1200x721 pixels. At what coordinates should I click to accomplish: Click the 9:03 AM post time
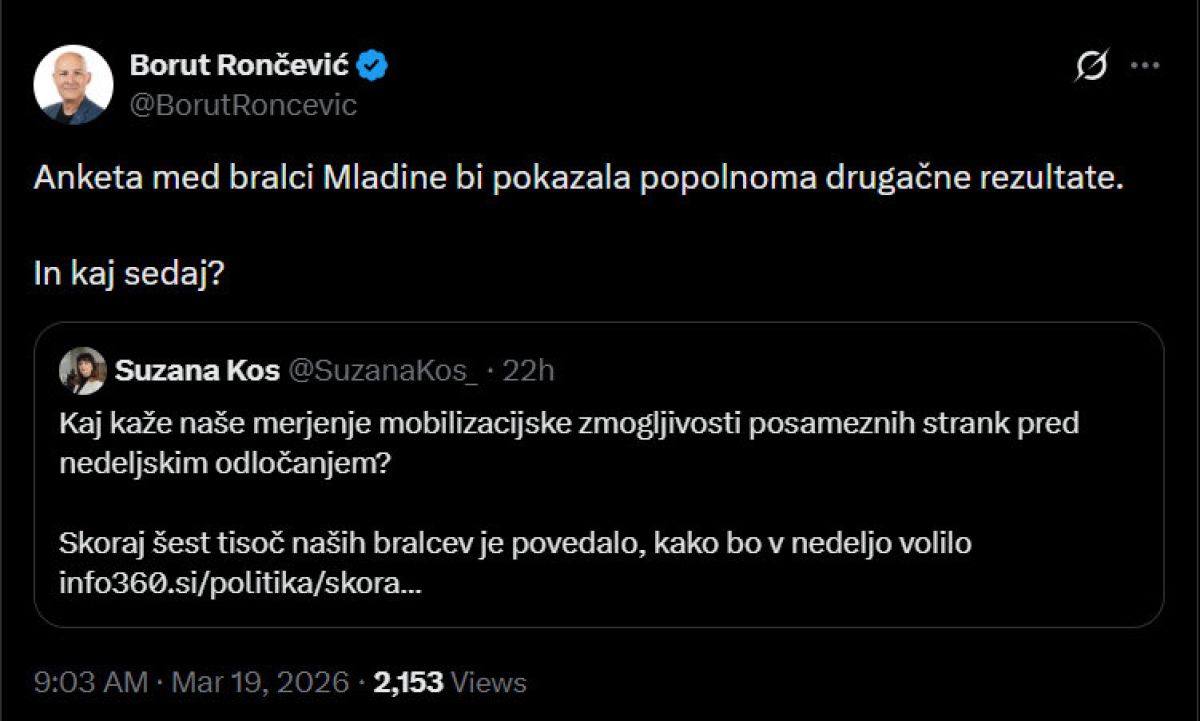pos(91,683)
